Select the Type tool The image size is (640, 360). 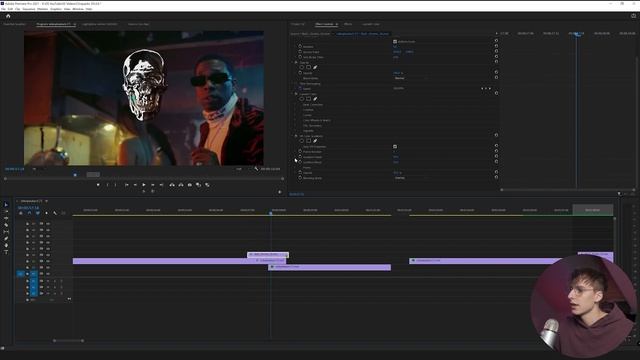click(6, 252)
